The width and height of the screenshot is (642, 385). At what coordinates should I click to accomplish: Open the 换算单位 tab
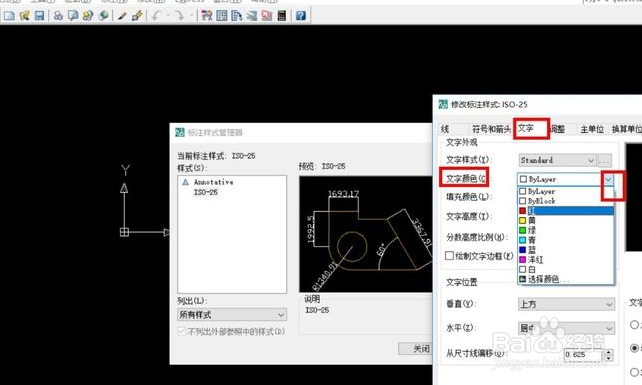(x=626, y=129)
